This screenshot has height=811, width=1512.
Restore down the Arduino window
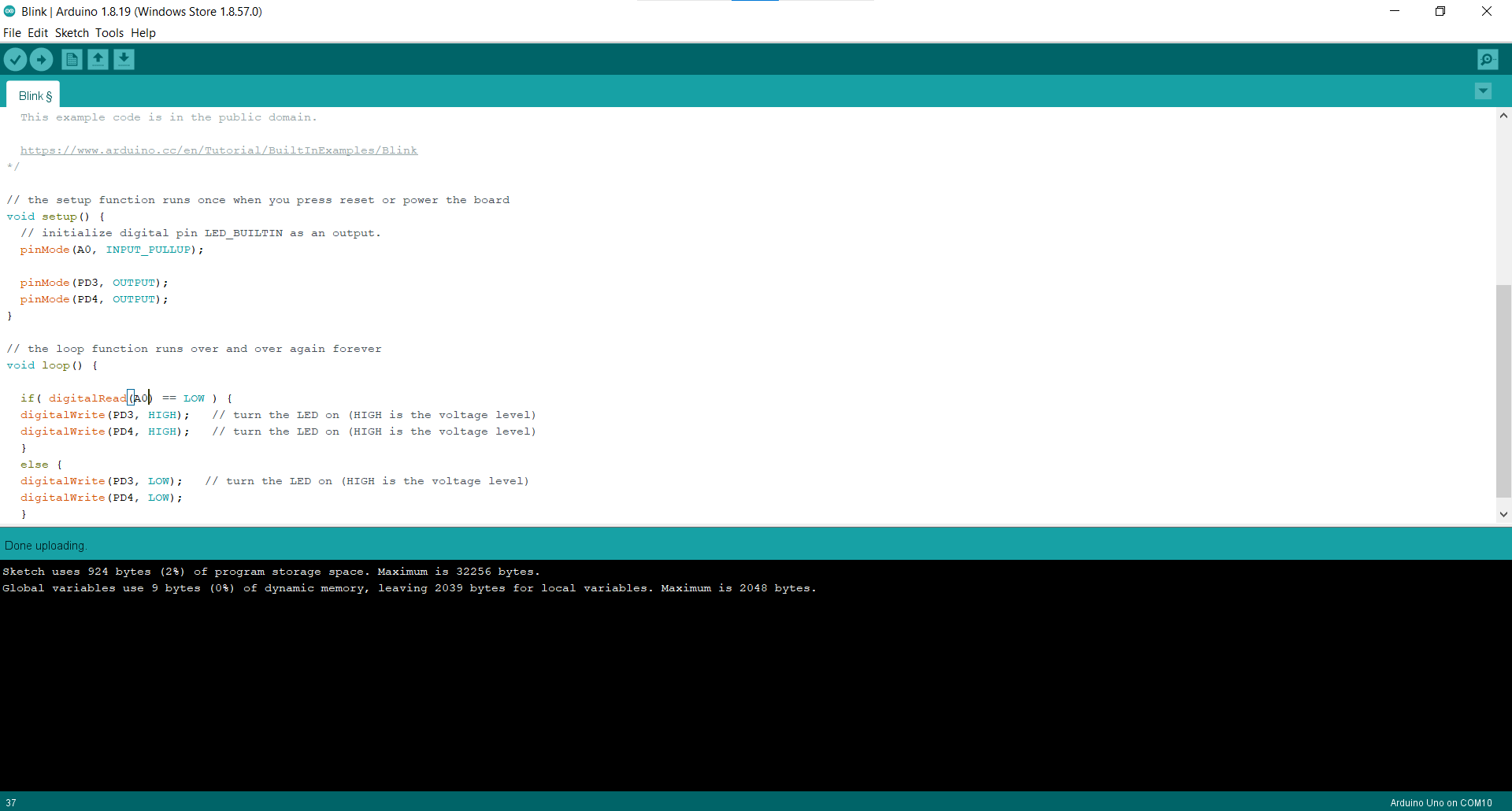point(1440,11)
